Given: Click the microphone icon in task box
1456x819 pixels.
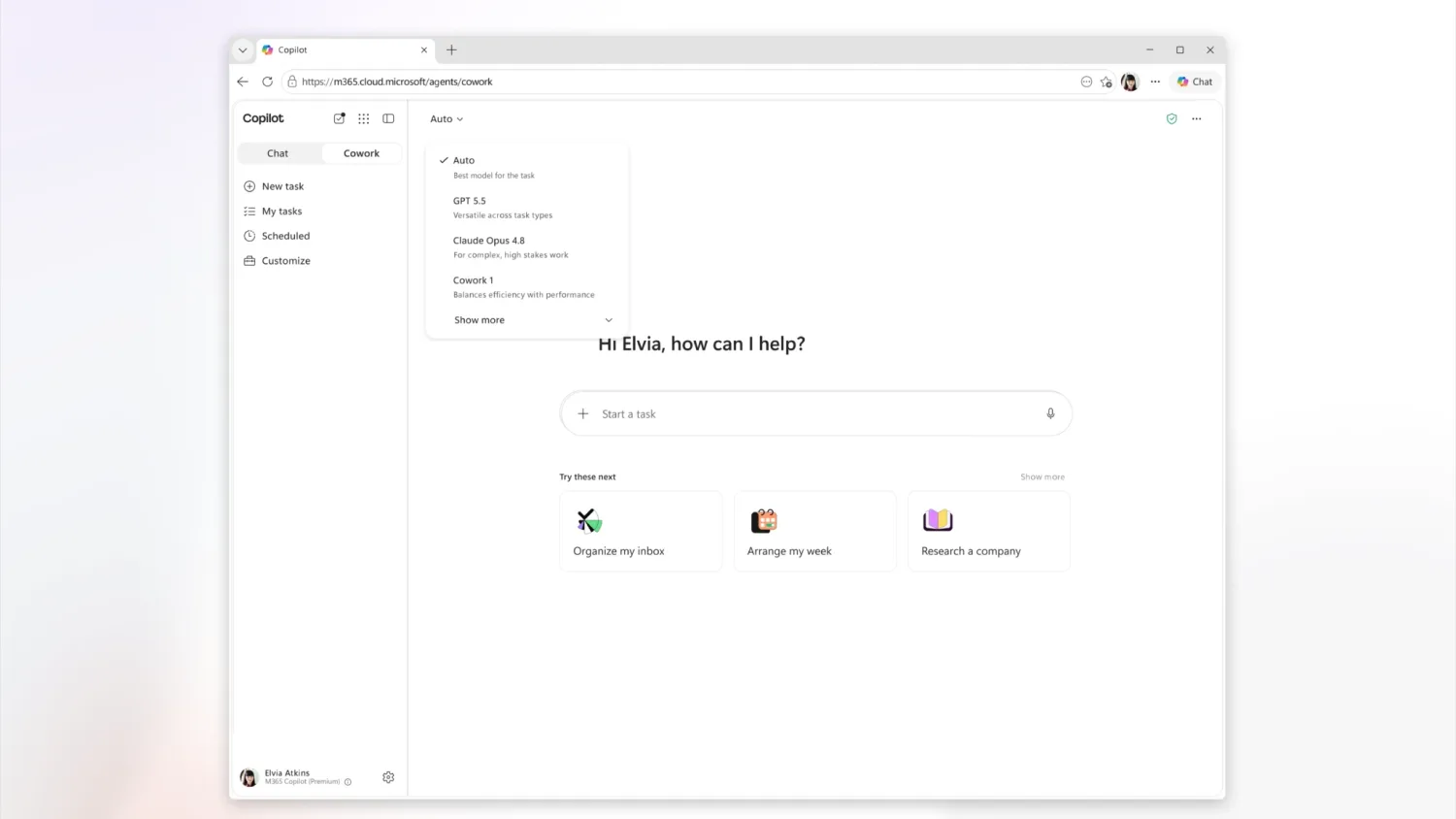Looking at the screenshot, I should (x=1050, y=413).
